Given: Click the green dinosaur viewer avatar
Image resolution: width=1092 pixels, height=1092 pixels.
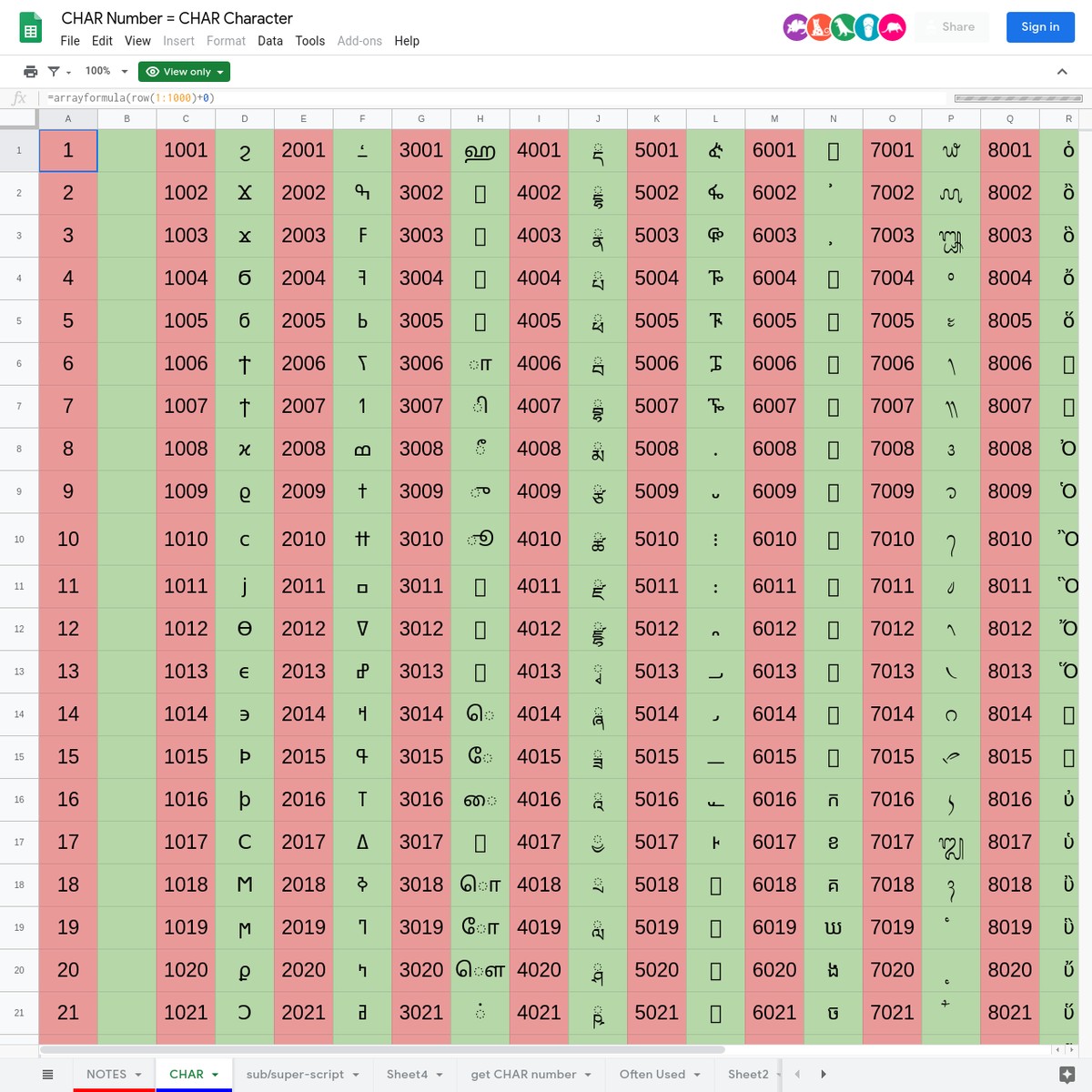Looking at the screenshot, I should pyautogui.click(x=844, y=27).
